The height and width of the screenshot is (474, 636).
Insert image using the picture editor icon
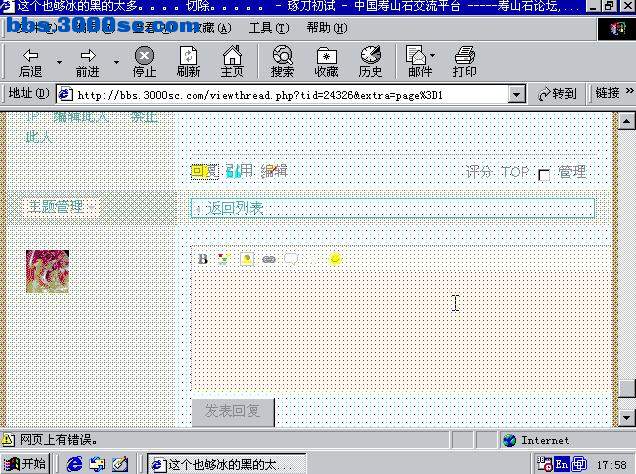(x=247, y=259)
